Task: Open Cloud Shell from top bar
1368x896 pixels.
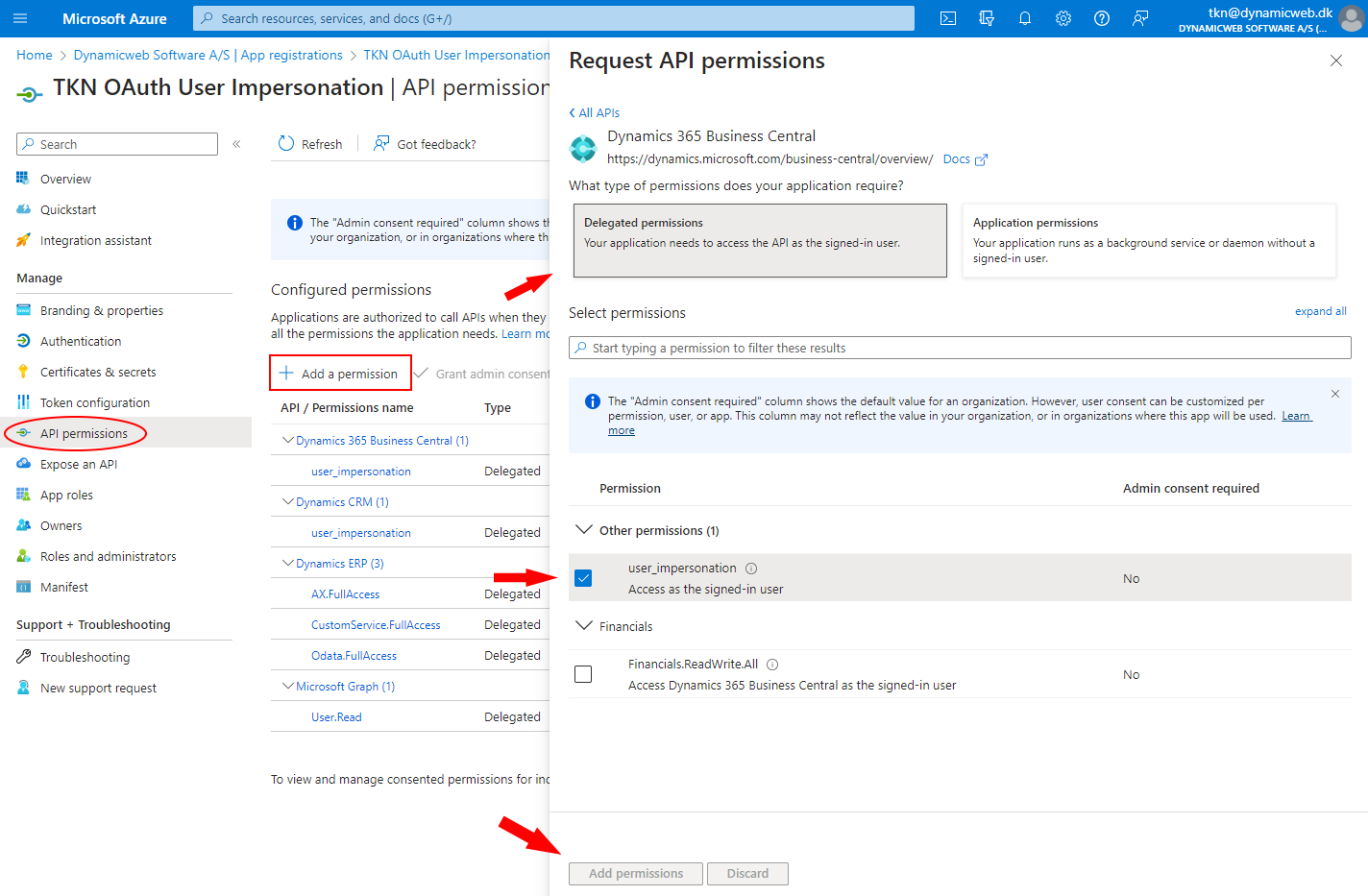Action: coord(948,18)
